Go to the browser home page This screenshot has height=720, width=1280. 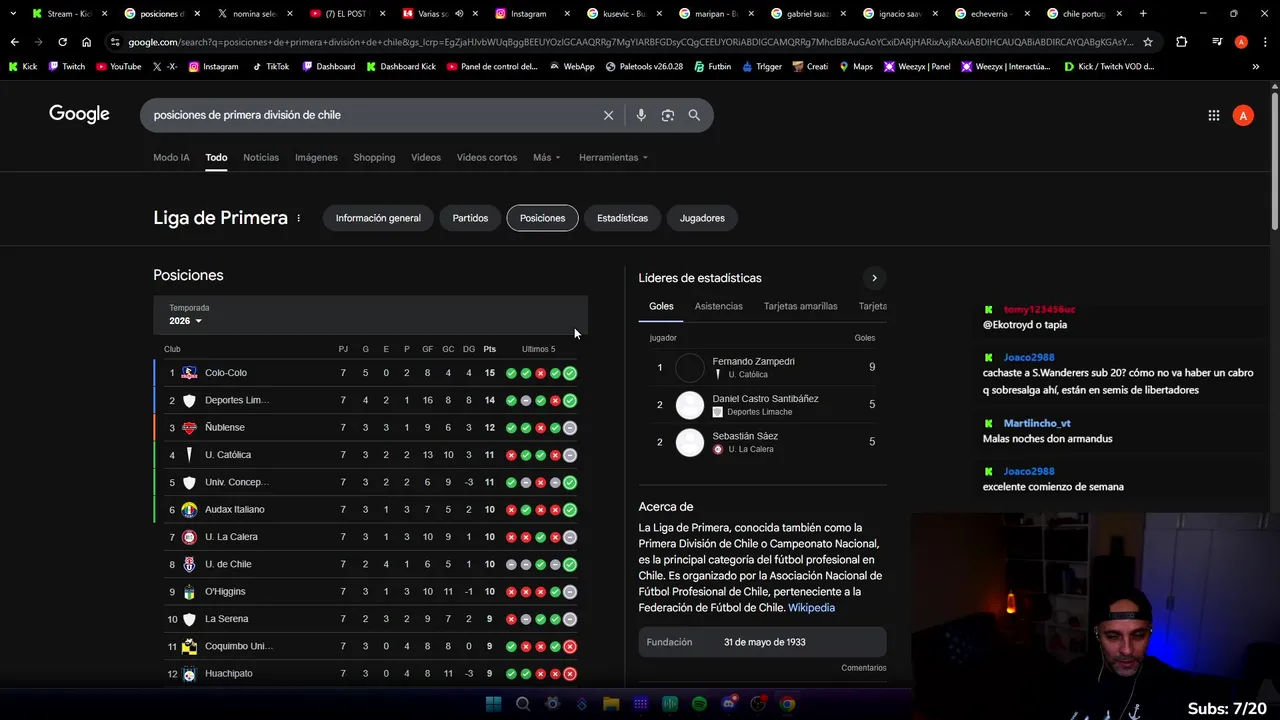click(87, 42)
